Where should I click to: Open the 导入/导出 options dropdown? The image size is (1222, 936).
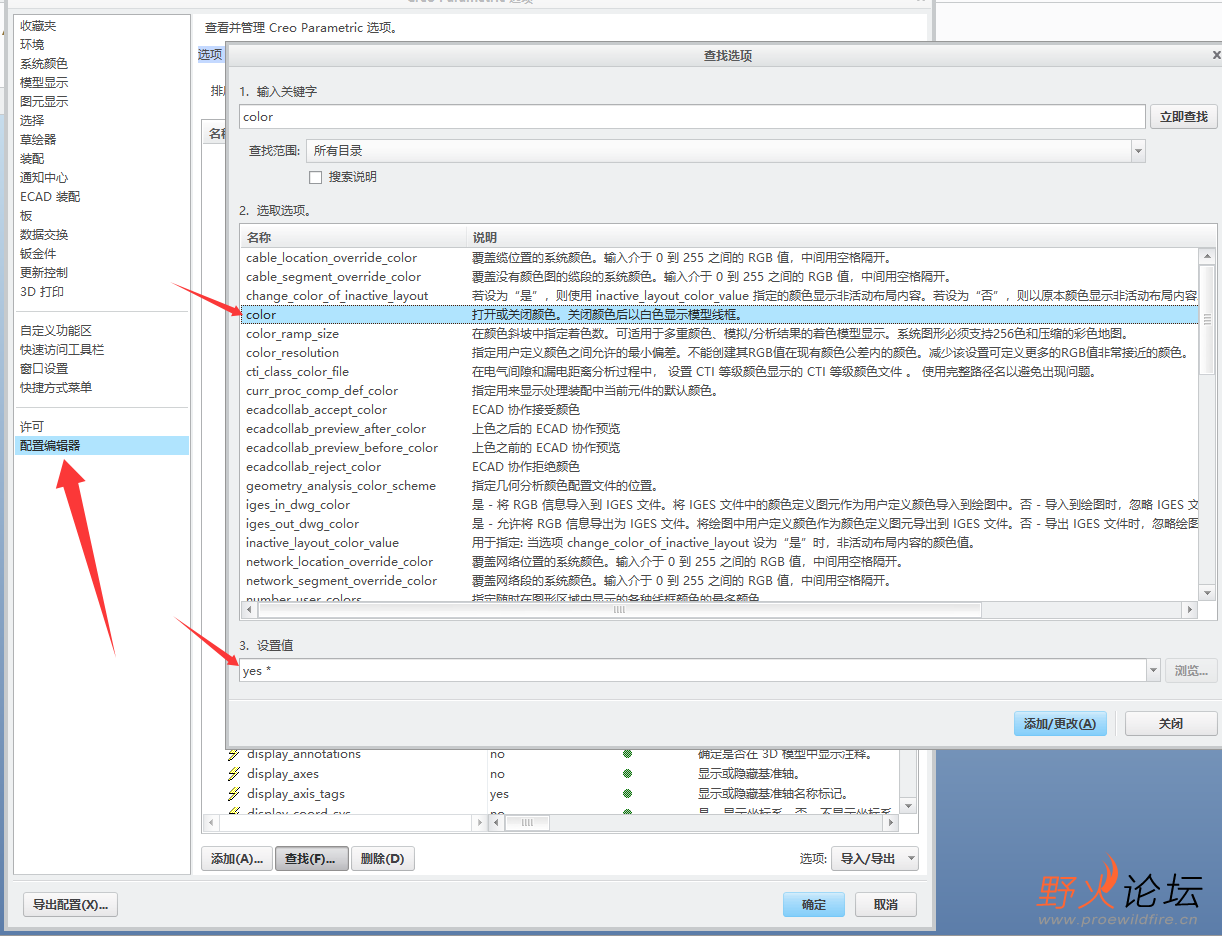tap(875, 858)
